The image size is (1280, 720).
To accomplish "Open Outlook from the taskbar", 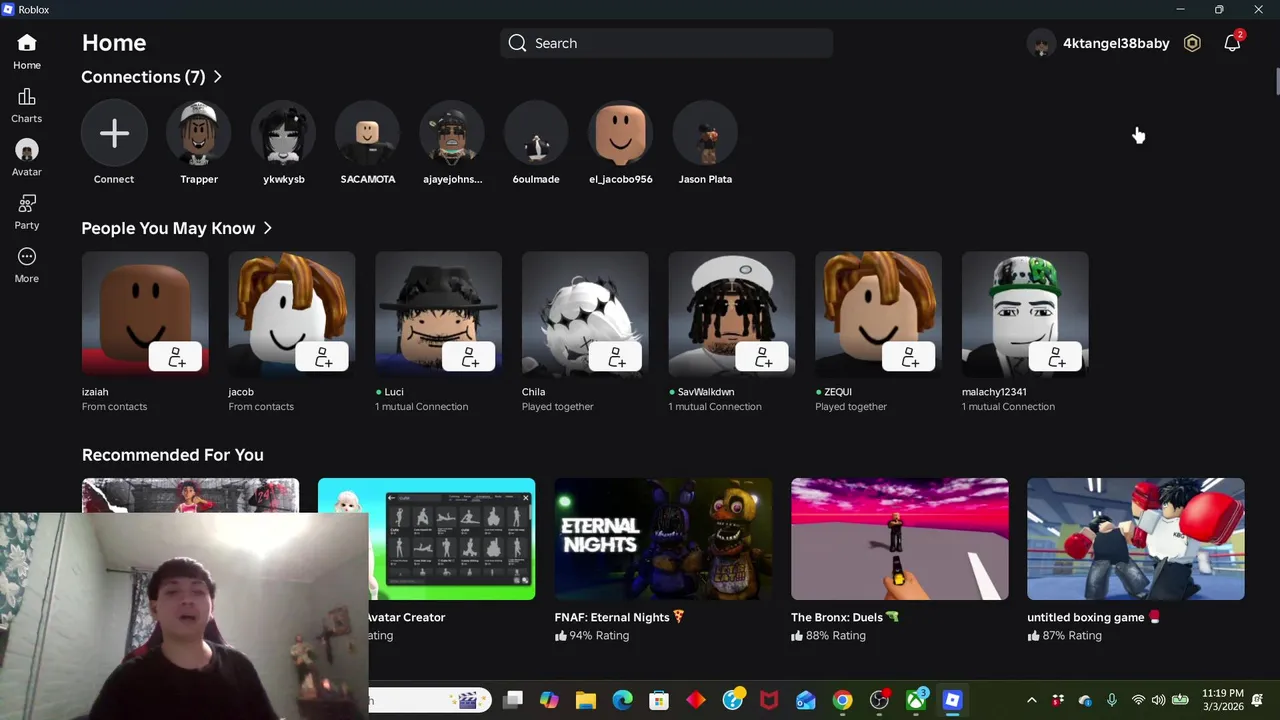I will tap(806, 700).
